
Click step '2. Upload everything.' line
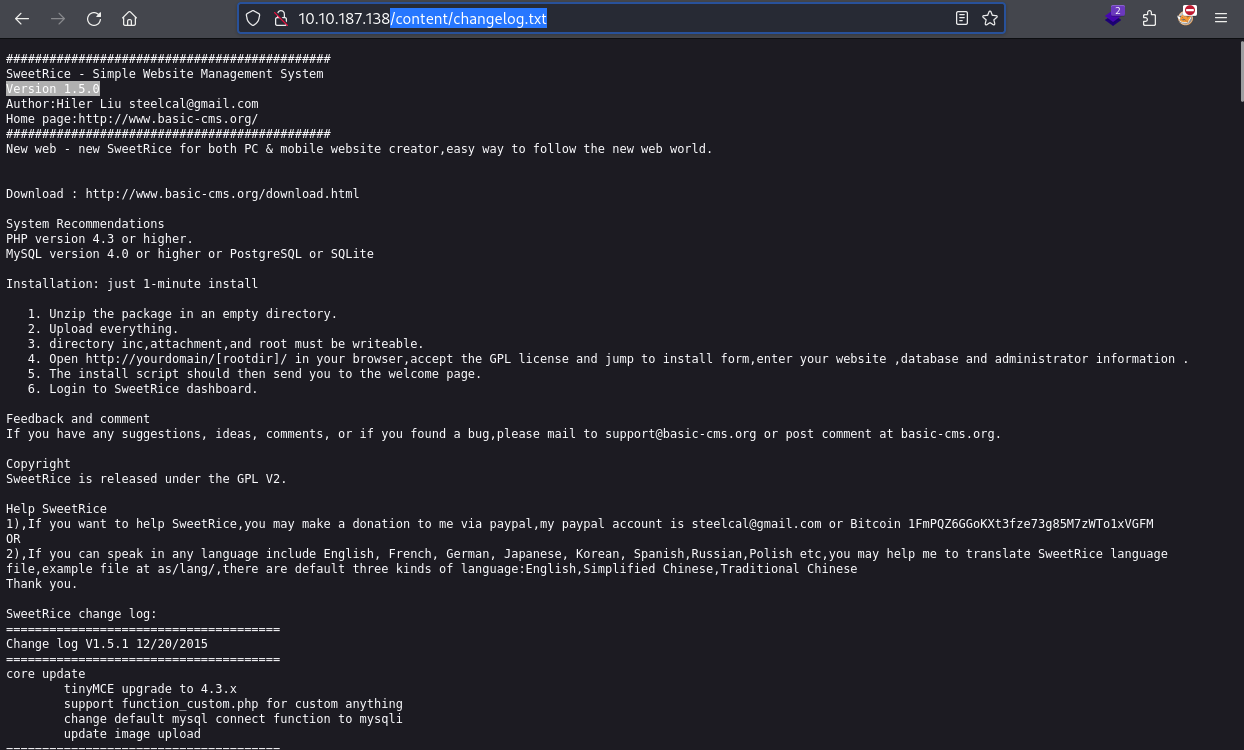click(x=103, y=329)
